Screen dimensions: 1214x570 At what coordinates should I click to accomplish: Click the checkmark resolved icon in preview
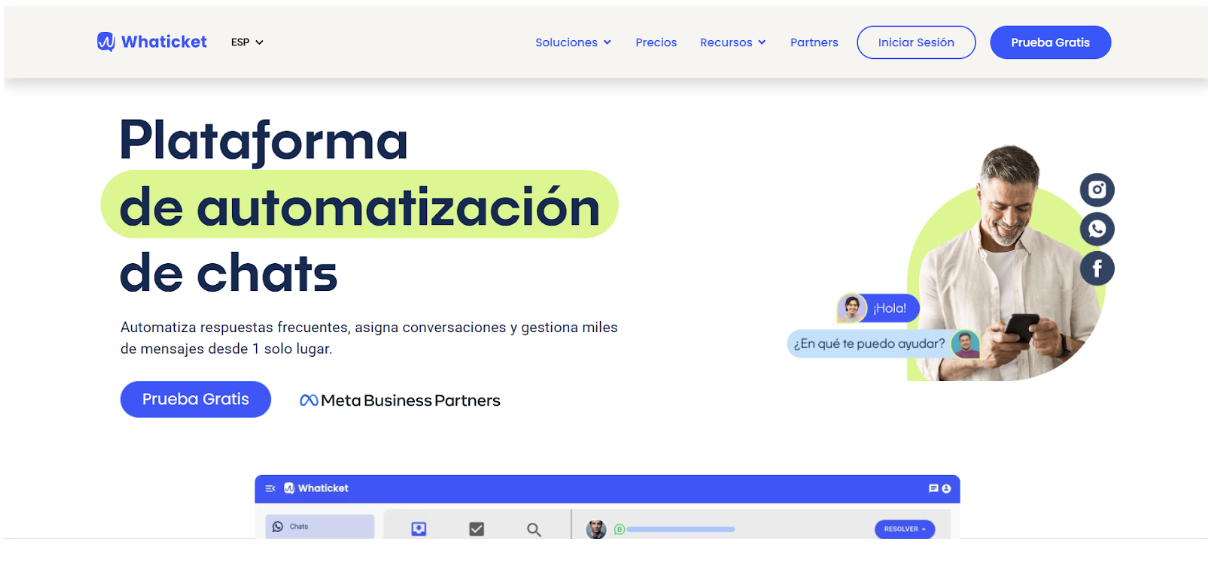pos(476,529)
